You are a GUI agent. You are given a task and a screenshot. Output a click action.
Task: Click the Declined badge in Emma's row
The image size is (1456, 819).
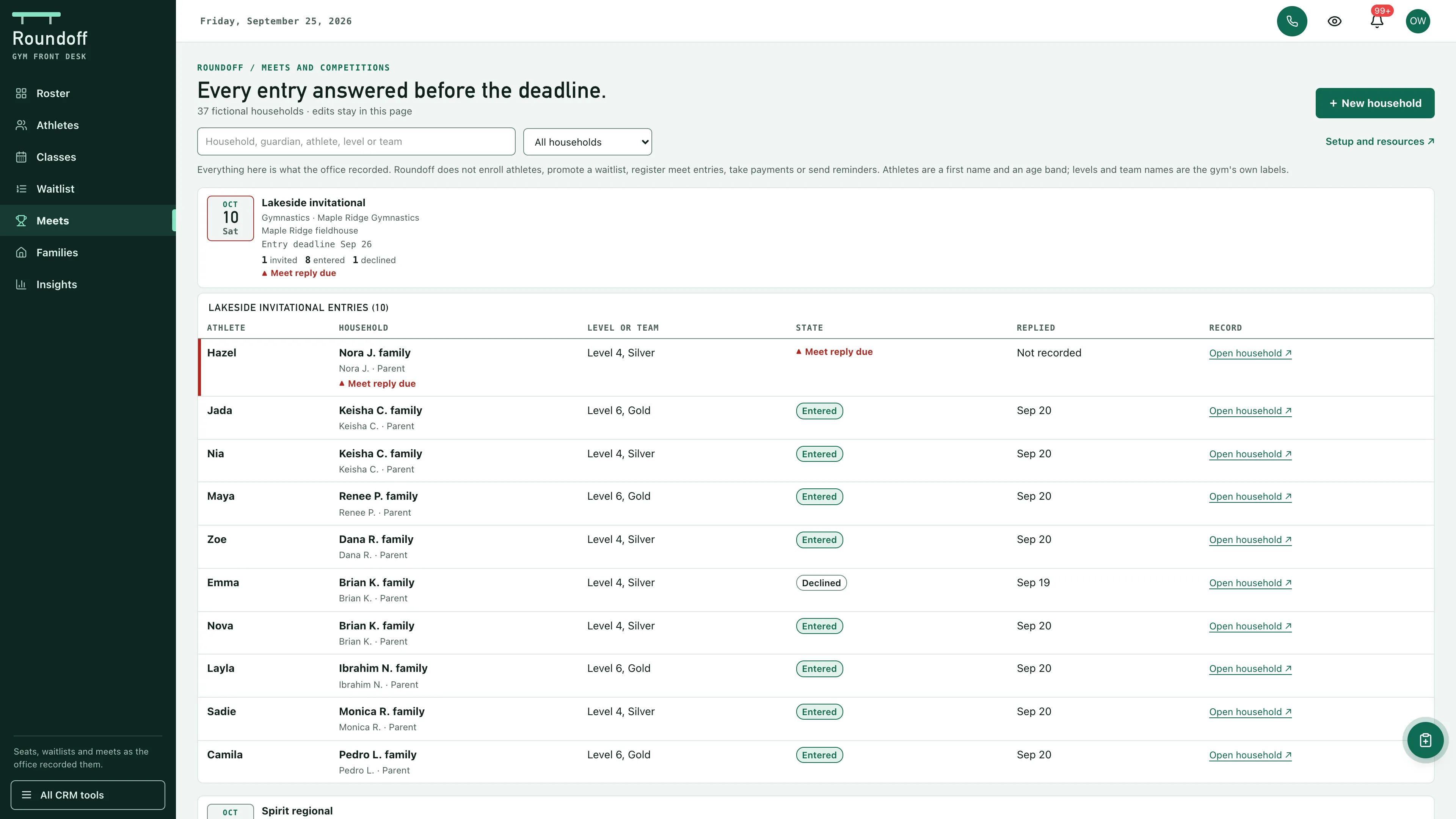(821, 583)
